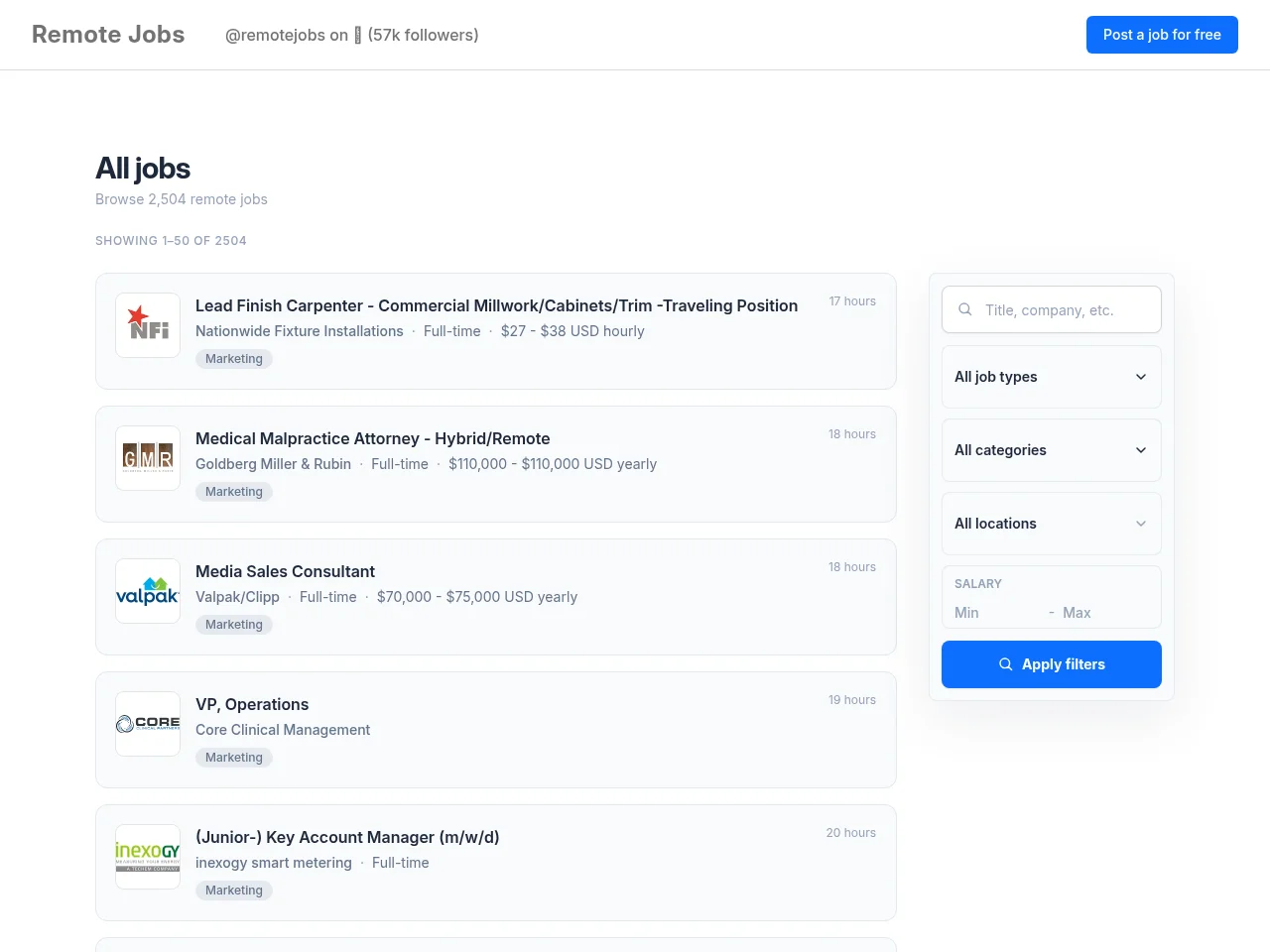Click the All jobs heading
Viewport: 1270px width, 952px height.
[143, 169]
